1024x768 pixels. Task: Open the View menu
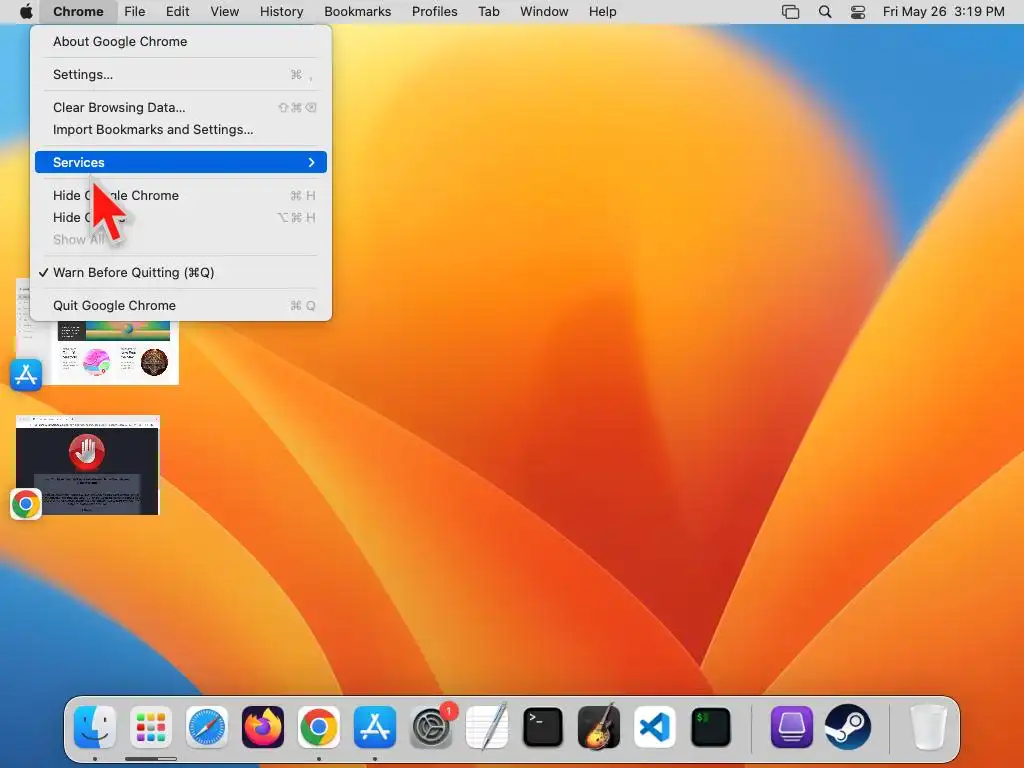pyautogui.click(x=225, y=12)
